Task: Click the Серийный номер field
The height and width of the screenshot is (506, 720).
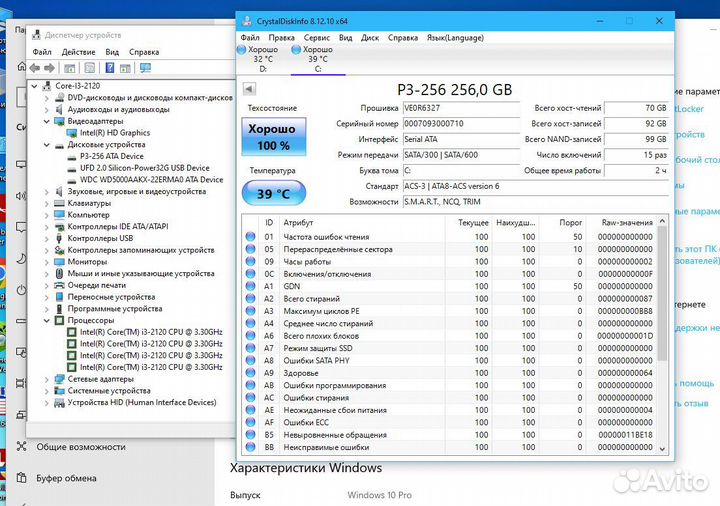Action: [x=461, y=124]
